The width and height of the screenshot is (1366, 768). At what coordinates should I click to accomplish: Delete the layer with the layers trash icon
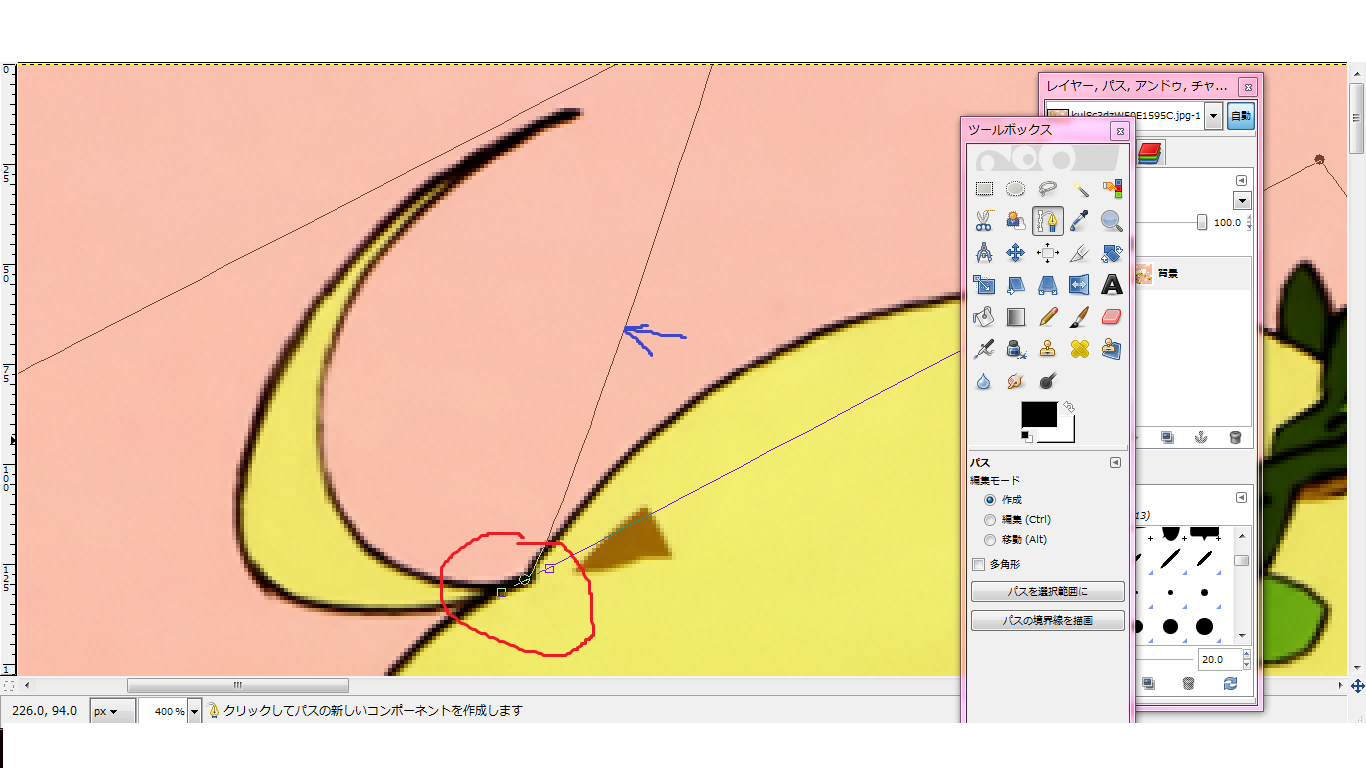click(x=1235, y=437)
